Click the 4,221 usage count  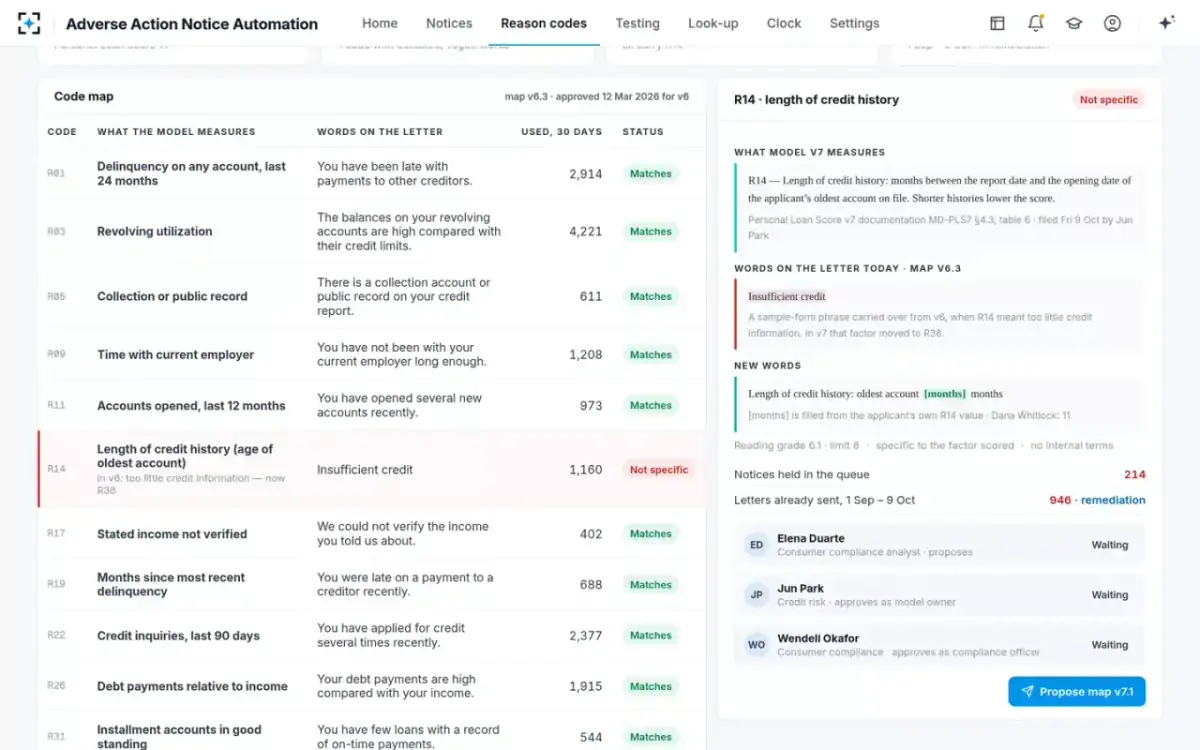pos(586,232)
